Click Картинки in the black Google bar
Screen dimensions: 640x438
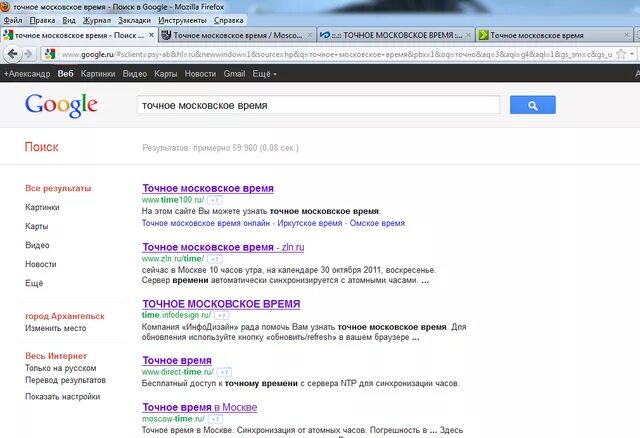[x=98, y=74]
